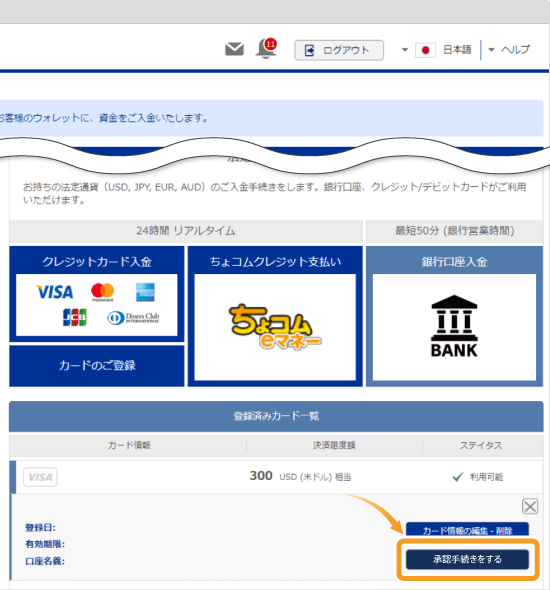Click カード情報の編集・削除 button

point(467,529)
